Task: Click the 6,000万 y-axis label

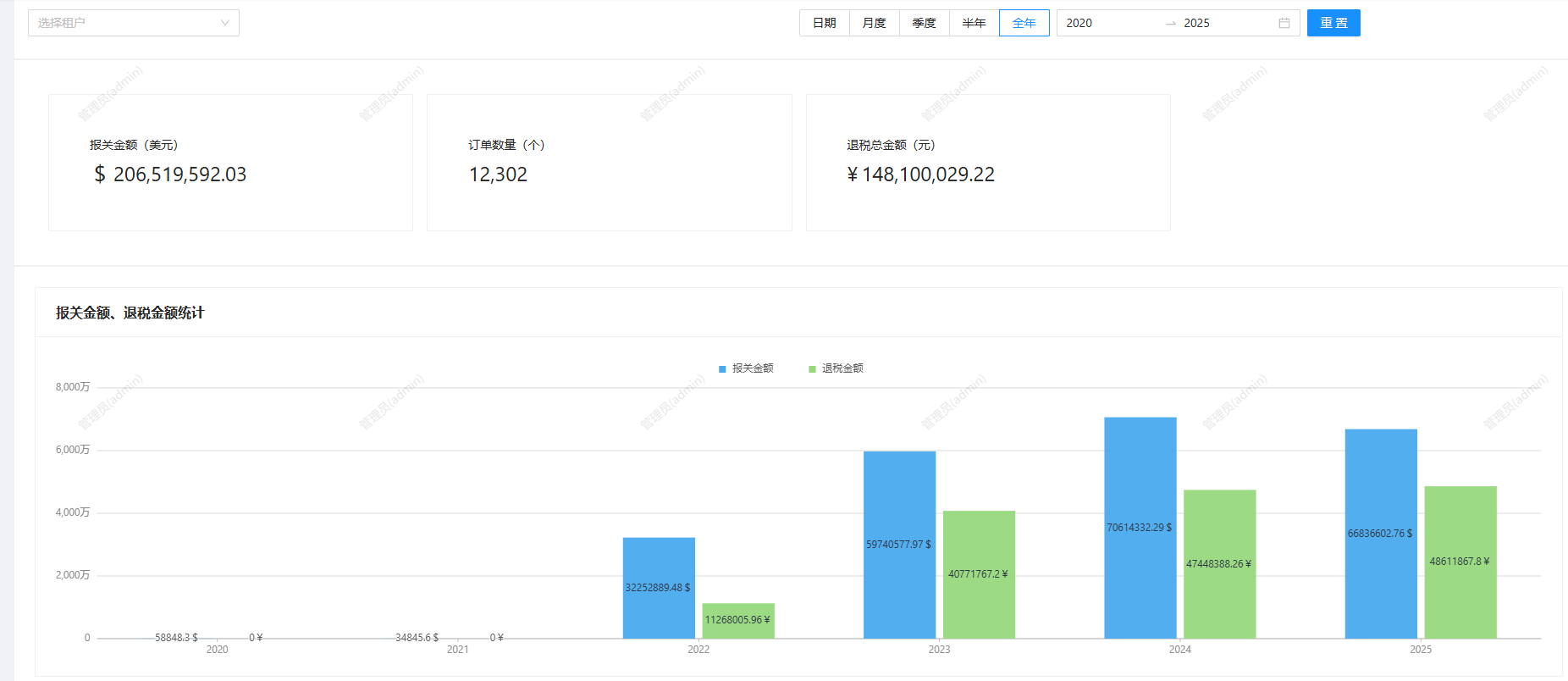Action: tap(73, 450)
